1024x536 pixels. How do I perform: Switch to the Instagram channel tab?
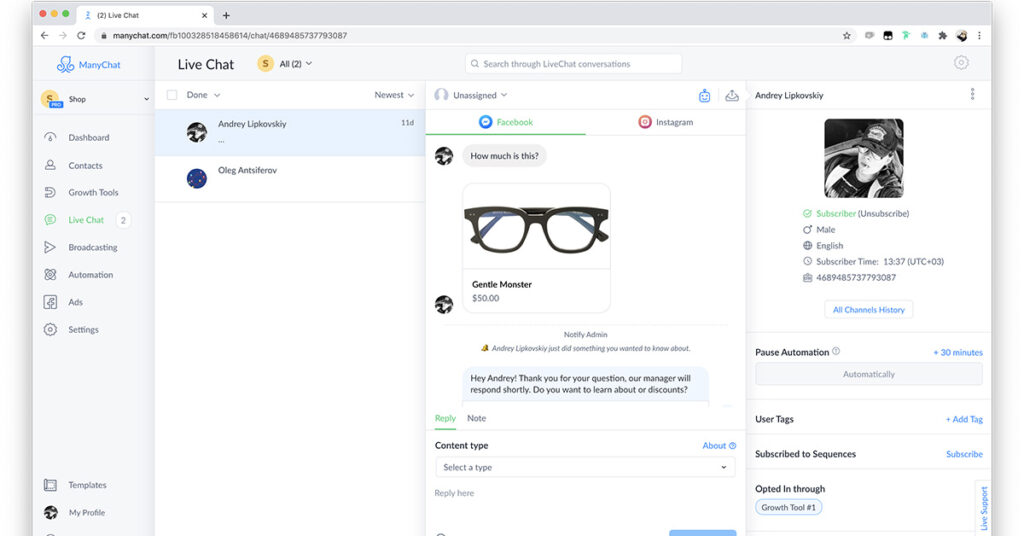tap(666, 122)
